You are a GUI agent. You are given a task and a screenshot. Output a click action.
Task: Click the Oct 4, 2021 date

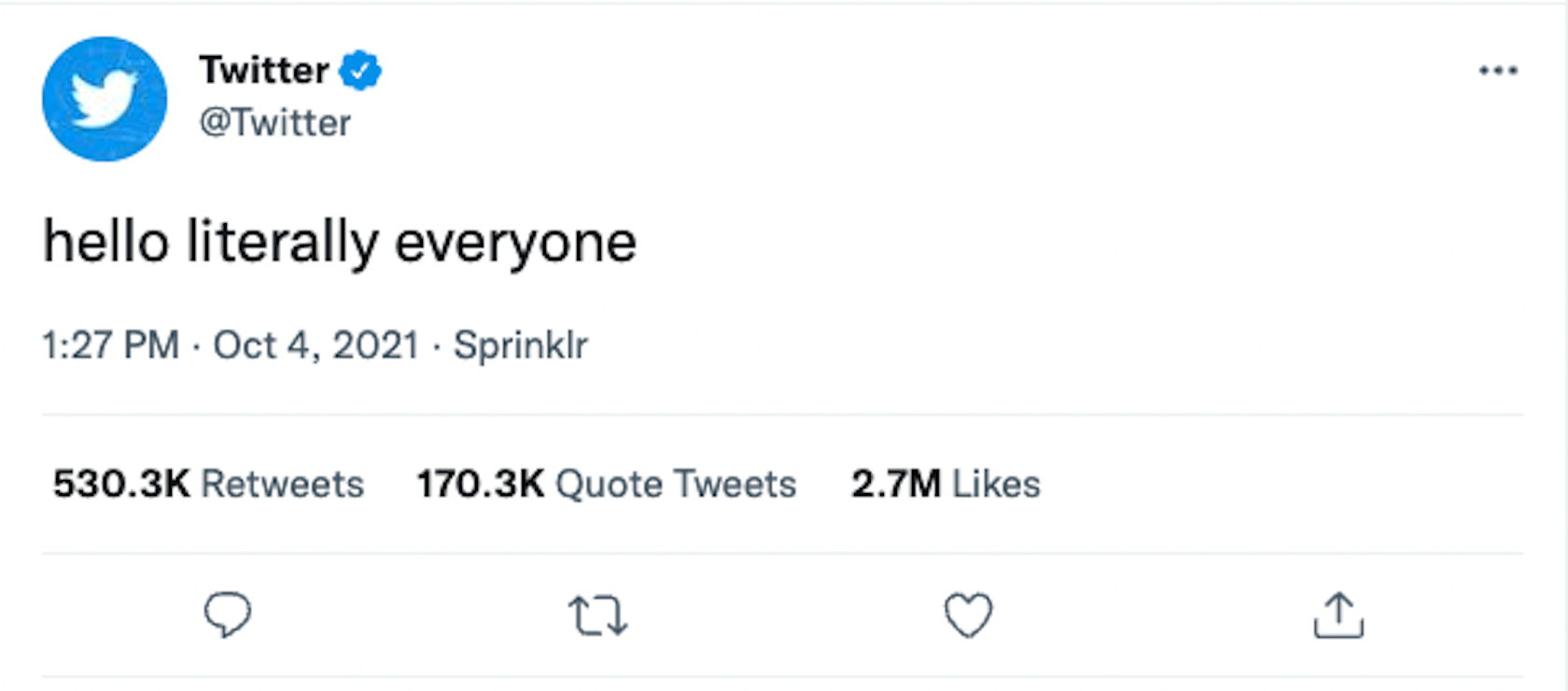pos(315,345)
